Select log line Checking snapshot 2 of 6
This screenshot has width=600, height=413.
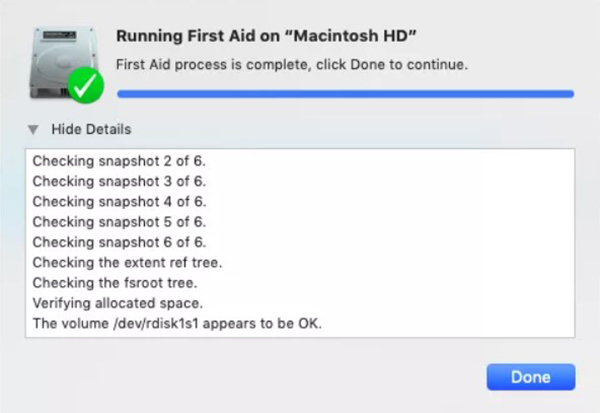click(119, 161)
